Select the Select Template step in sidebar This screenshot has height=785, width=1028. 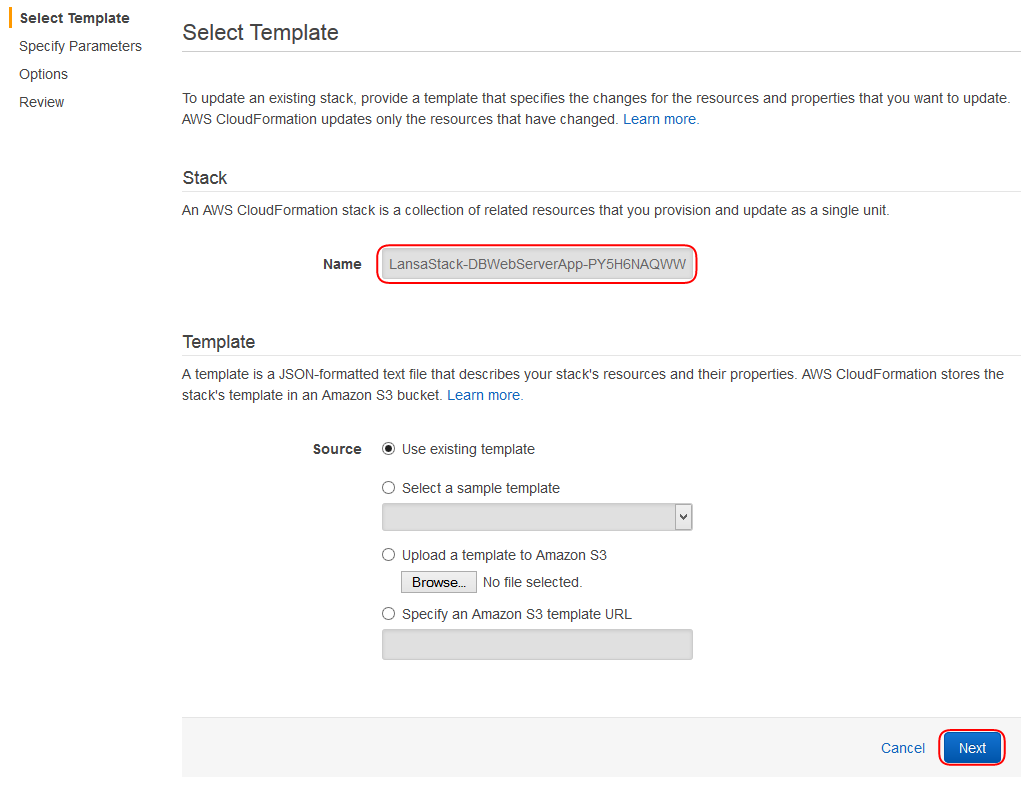point(74,18)
